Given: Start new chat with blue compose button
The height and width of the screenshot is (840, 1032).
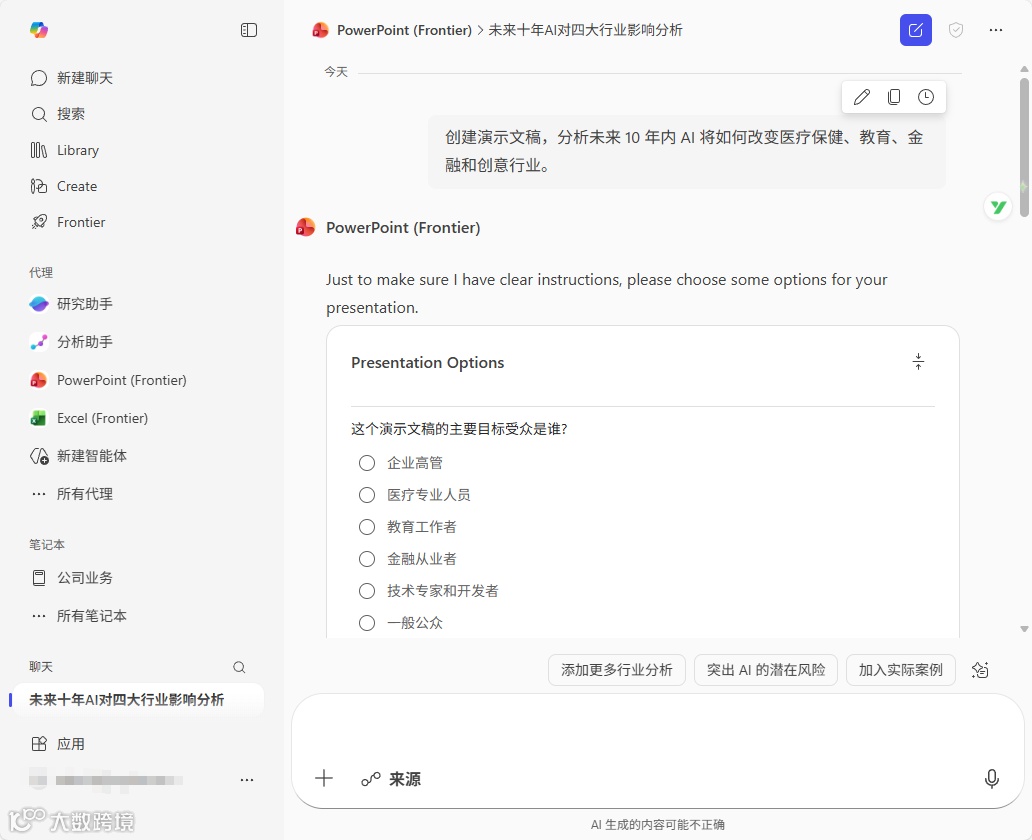Looking at the screenshot, I should coord(916,30).
